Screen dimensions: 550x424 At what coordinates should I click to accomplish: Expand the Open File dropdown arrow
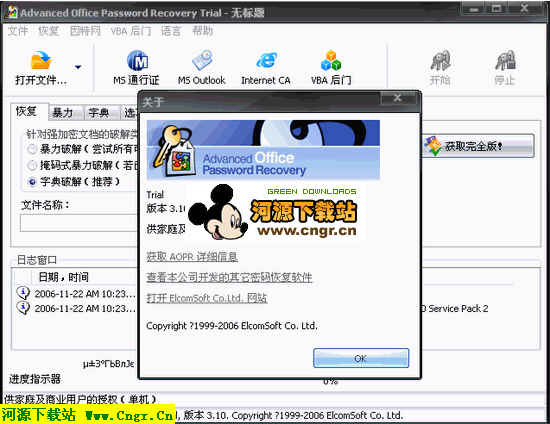78,67
